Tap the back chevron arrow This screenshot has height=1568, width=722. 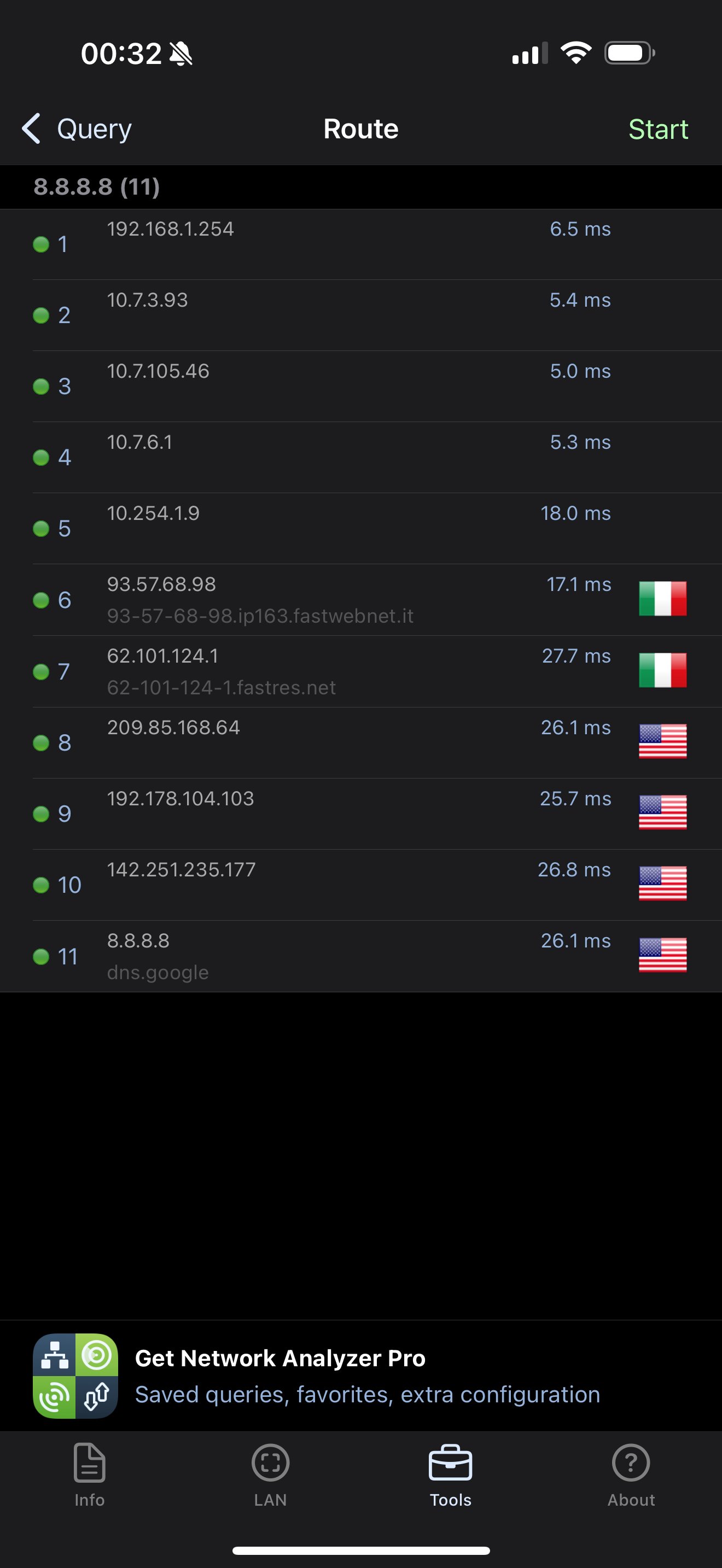pyautogui.click(x=31, y=128)
